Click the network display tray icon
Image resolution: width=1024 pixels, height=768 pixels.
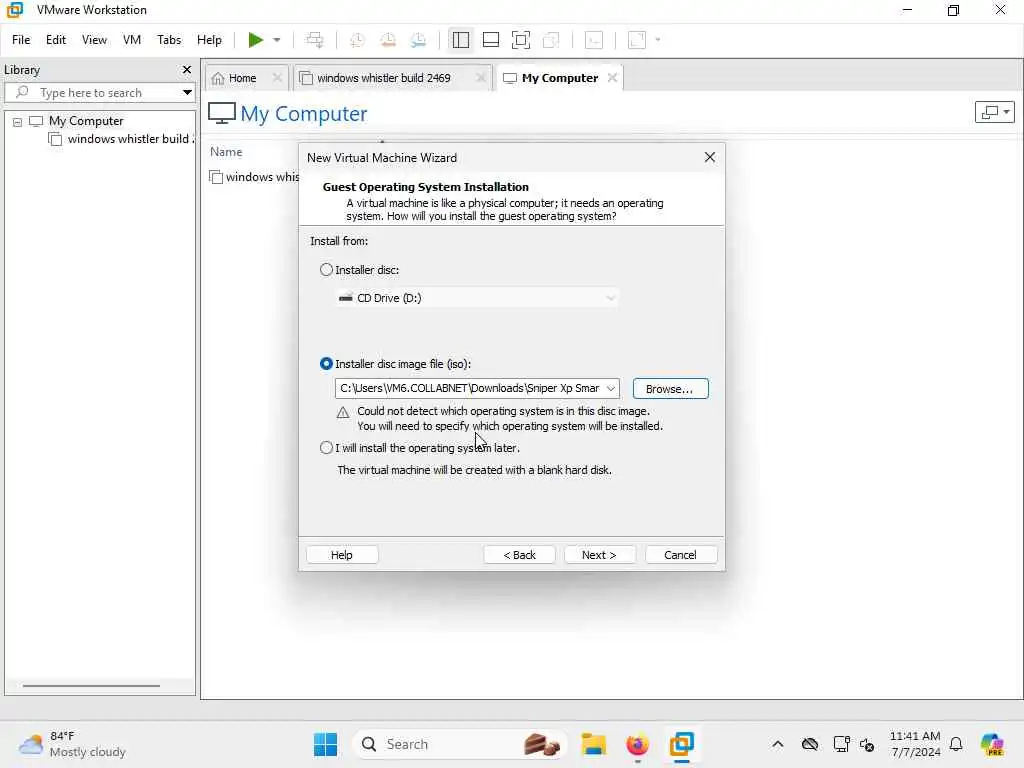pyautogui.click(x=841, y=744)
